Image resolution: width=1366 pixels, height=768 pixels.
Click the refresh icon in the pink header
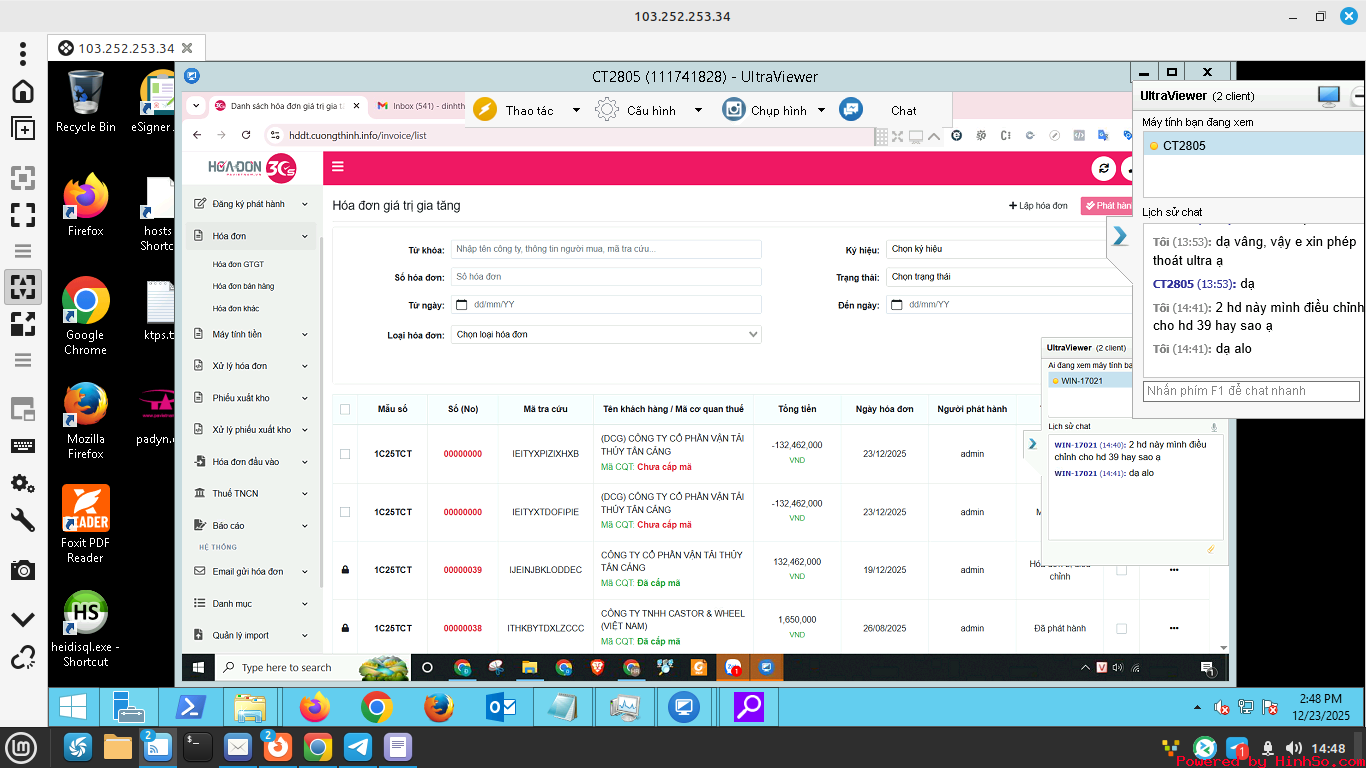(x=1103, y=169)
